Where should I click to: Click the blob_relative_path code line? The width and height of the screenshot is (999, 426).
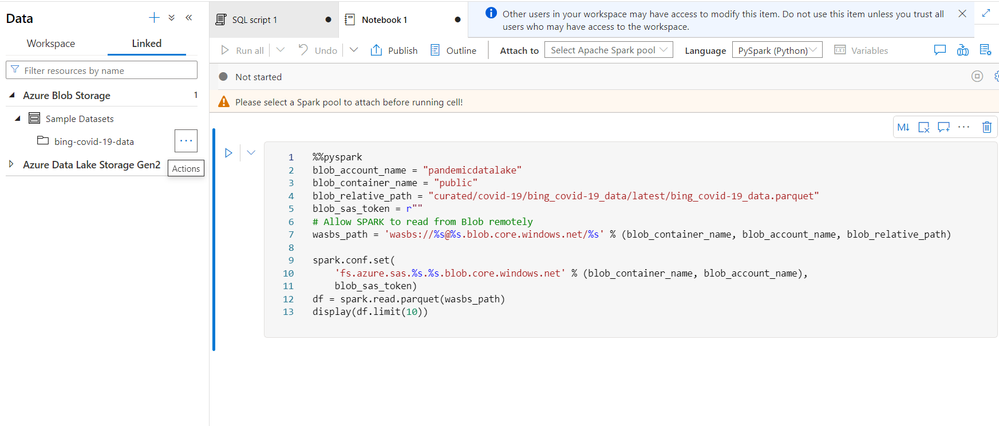[565, 196]
